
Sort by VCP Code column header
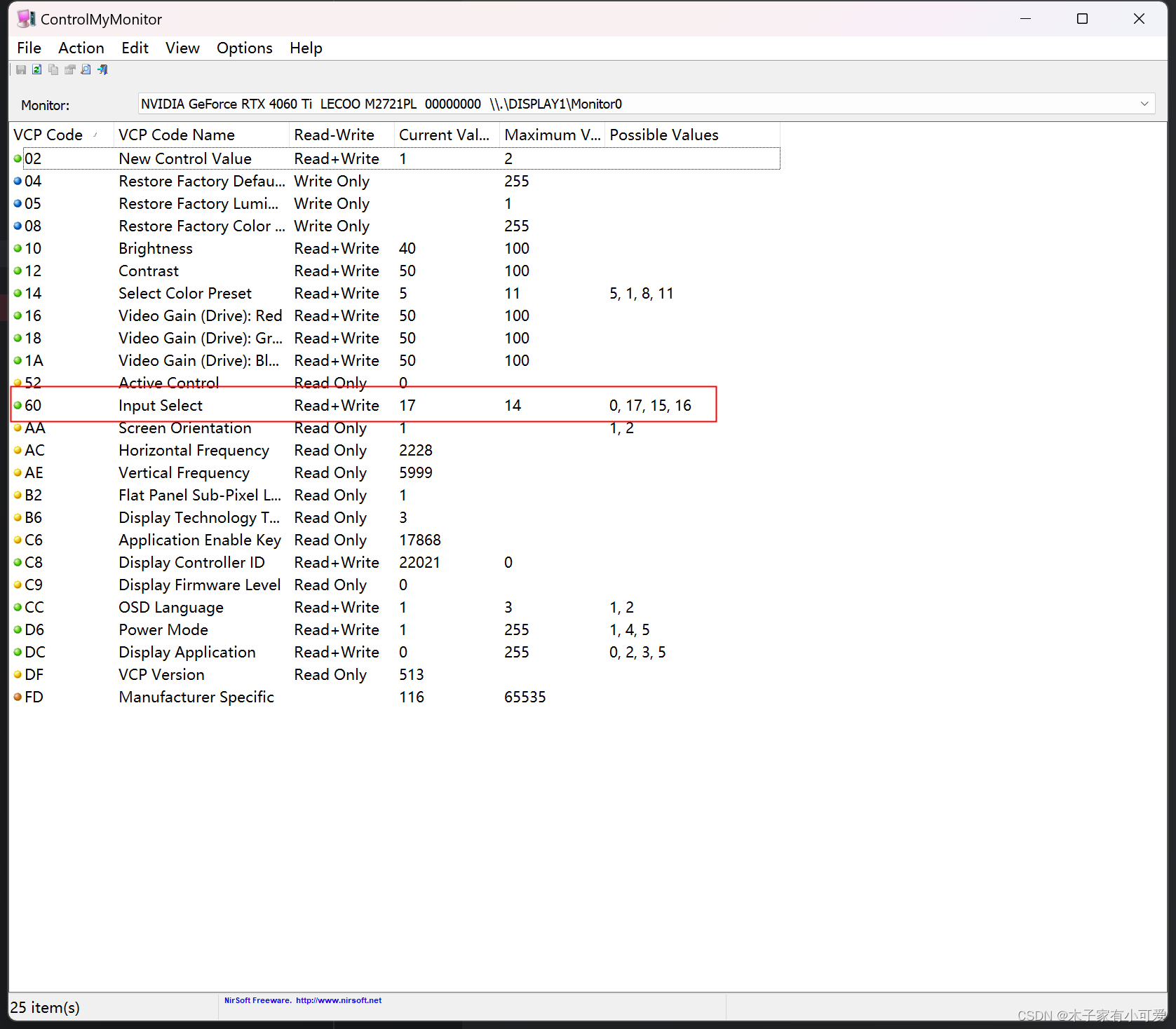click(x=62, y=135)
